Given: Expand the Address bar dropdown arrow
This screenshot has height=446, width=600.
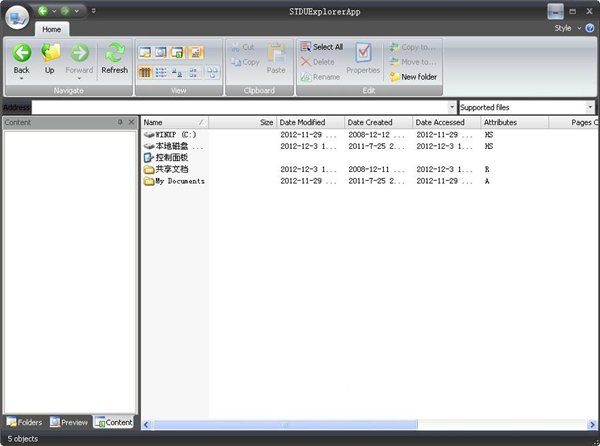Looking at the screenshot, I should (452, 107).
